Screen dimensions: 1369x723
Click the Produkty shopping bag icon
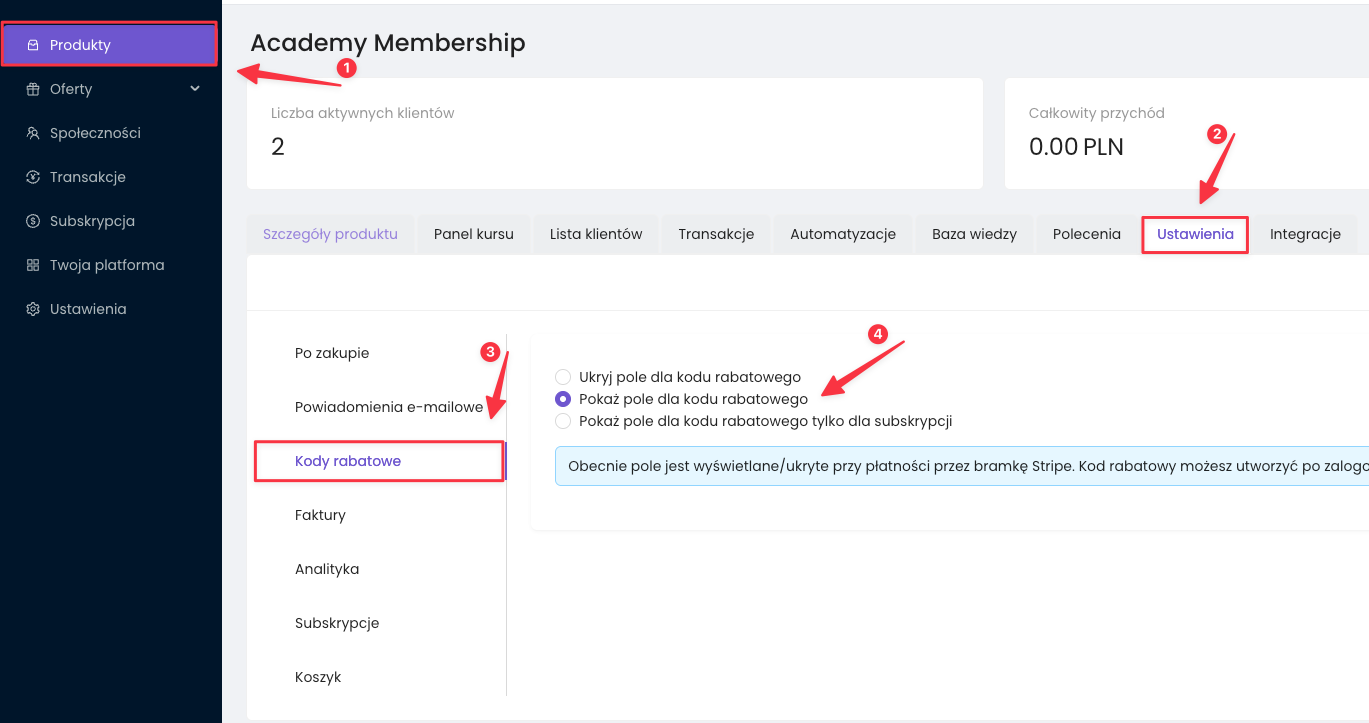pyautogui.click(x=33, y=45)
